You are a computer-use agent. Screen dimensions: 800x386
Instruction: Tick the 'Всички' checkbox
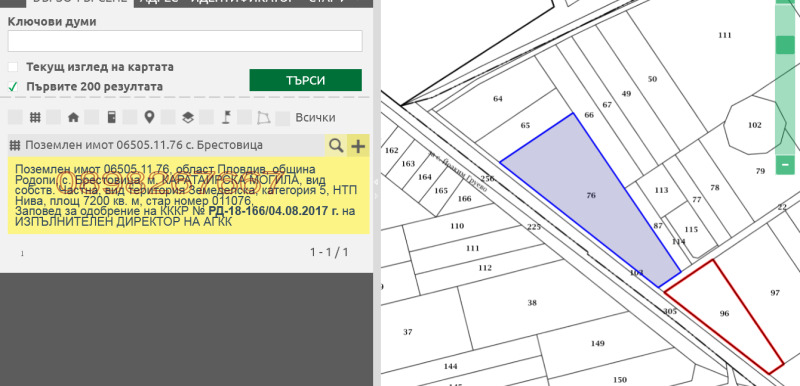coord(283,118)
